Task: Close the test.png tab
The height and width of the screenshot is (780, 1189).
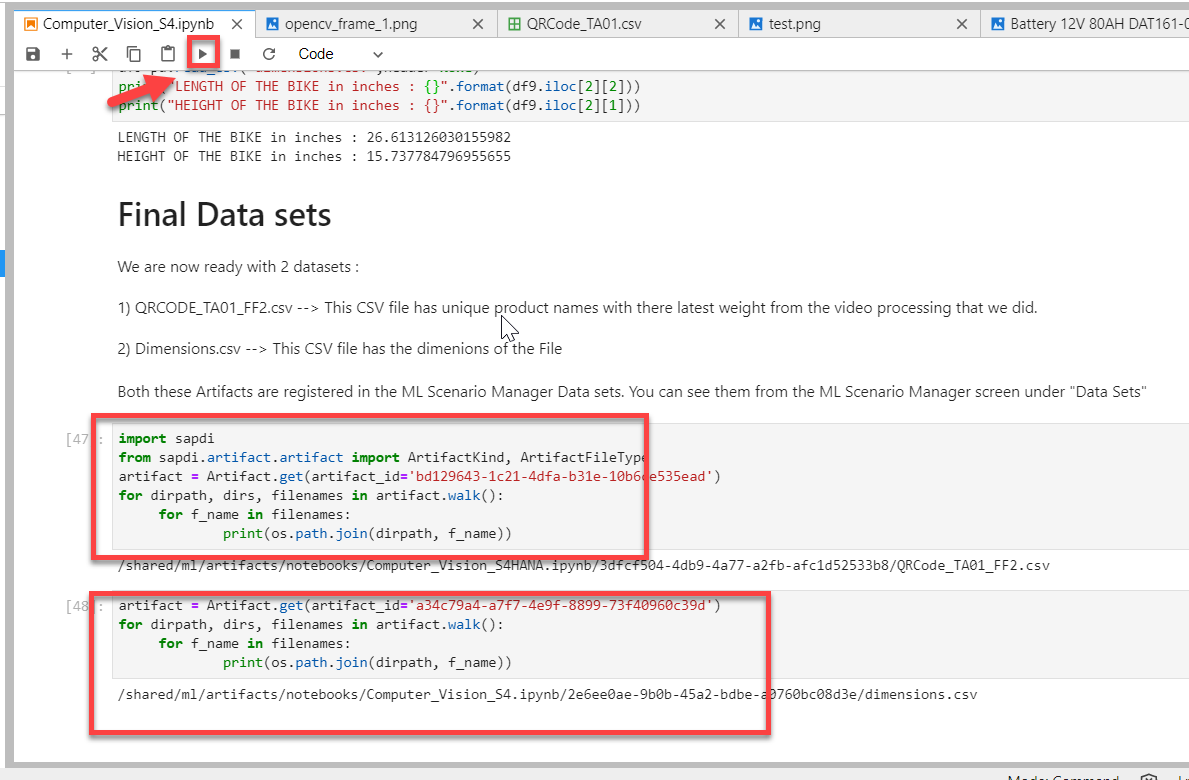Action: pos(961,24)
